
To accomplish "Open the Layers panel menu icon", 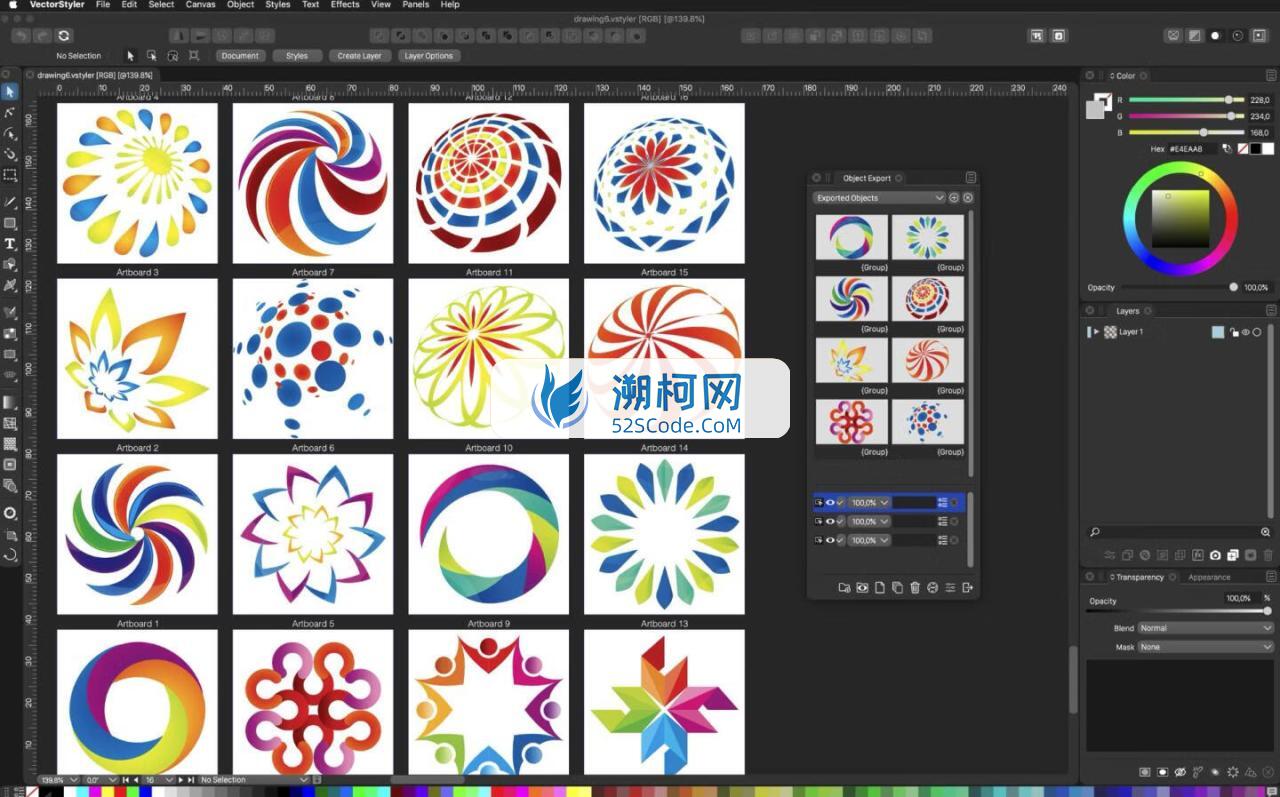I will (1271, 311).
